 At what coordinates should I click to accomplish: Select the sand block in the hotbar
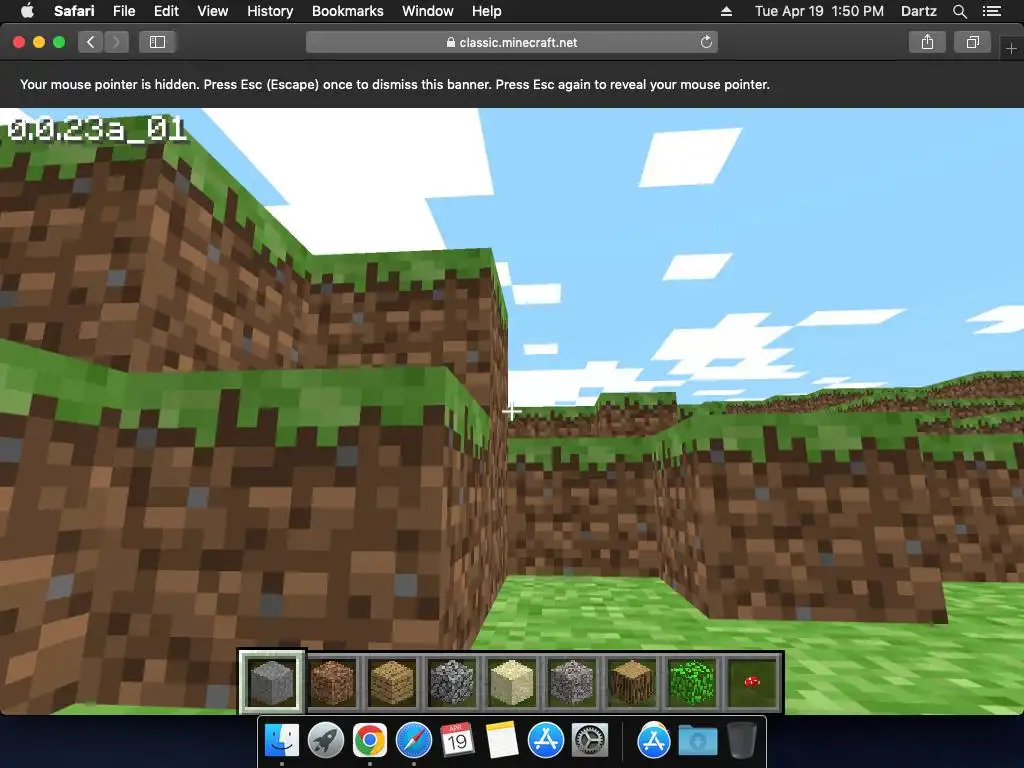(x=512, y=682)
